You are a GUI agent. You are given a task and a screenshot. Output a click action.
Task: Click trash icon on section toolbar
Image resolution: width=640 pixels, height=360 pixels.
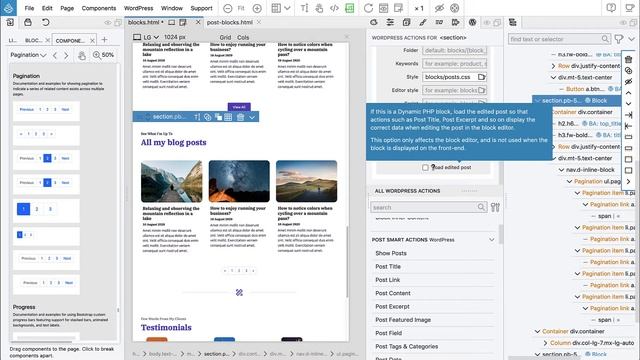[240, 117]
